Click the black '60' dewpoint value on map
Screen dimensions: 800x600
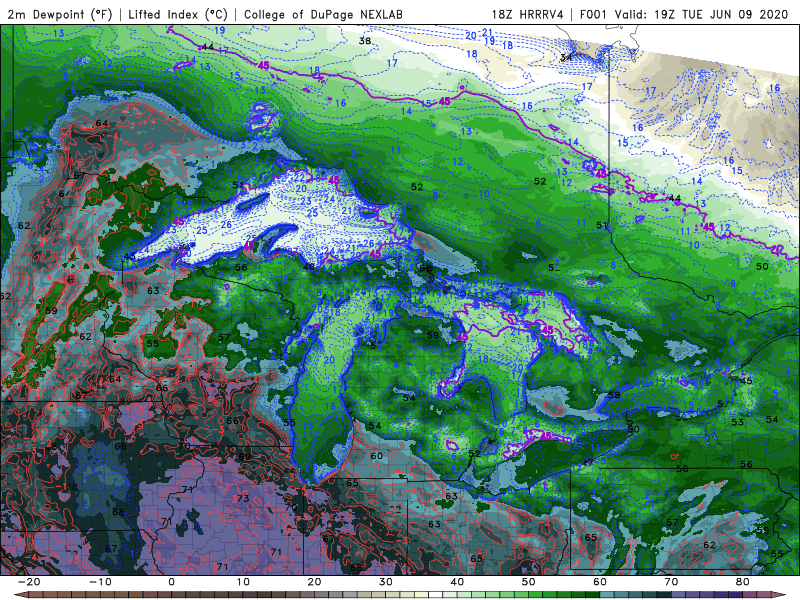point(377,456)
